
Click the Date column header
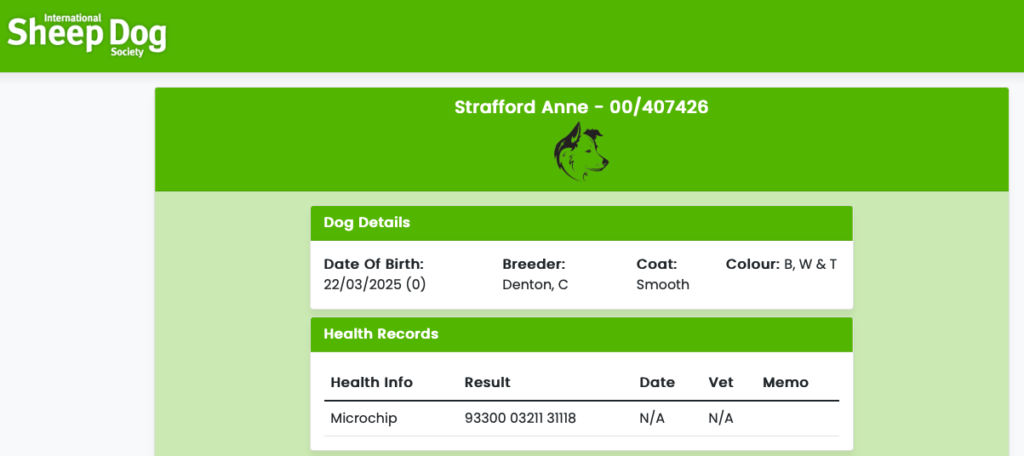click(x=657, y=382)
